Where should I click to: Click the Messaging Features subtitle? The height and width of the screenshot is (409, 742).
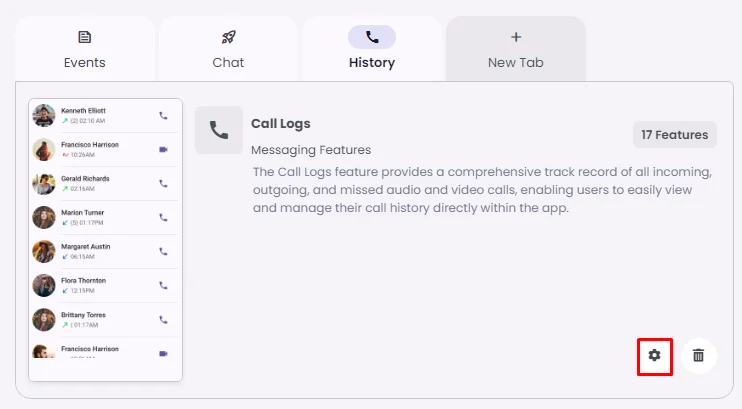(x=311, y=150)
